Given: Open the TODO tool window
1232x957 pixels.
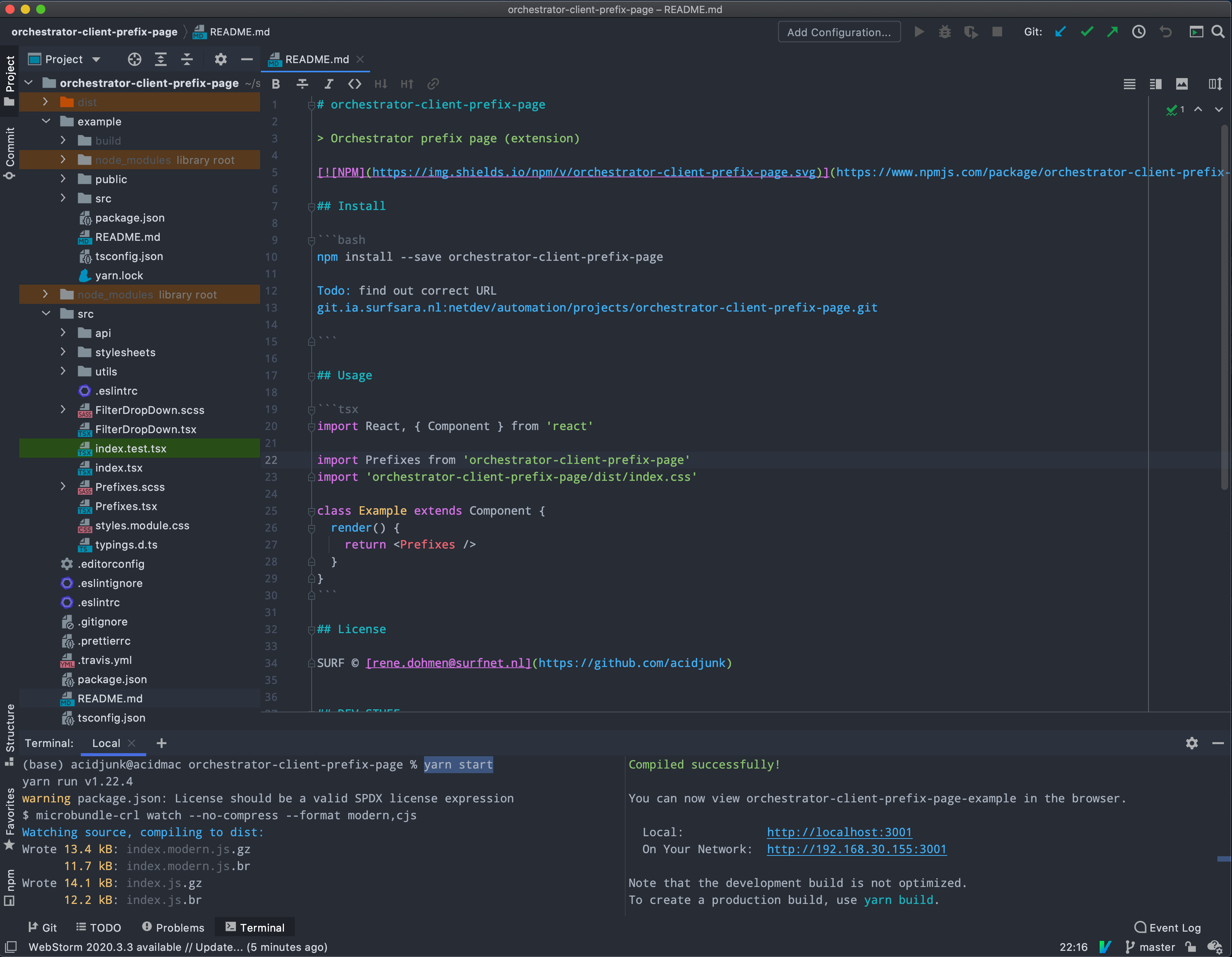Looking at the screenshot, I should click(x=99, y=927).
